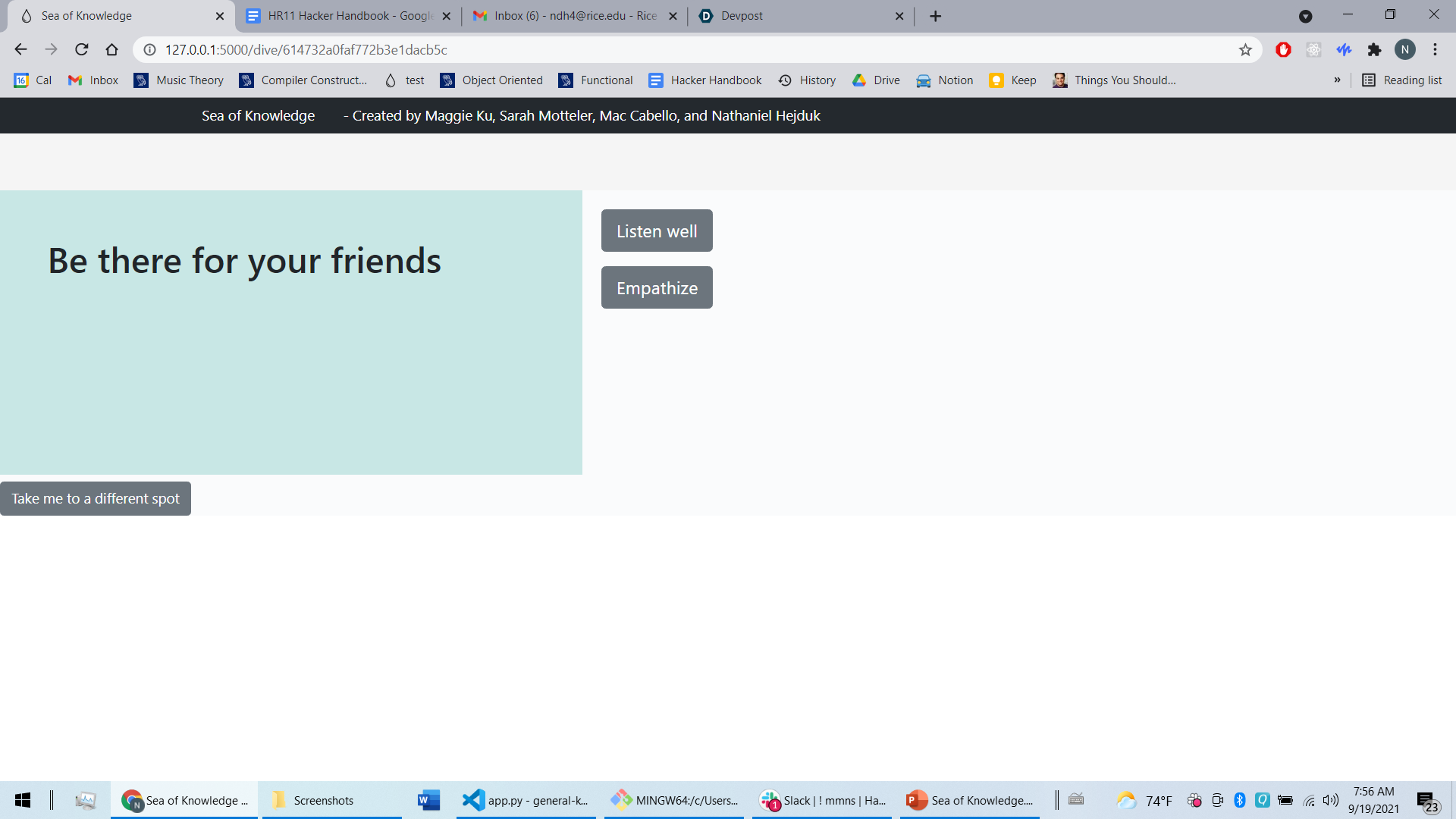Viewport: 1456px width, 819px height.
Task: Open tab search dropdown arrow
Action: point(1305,16)
